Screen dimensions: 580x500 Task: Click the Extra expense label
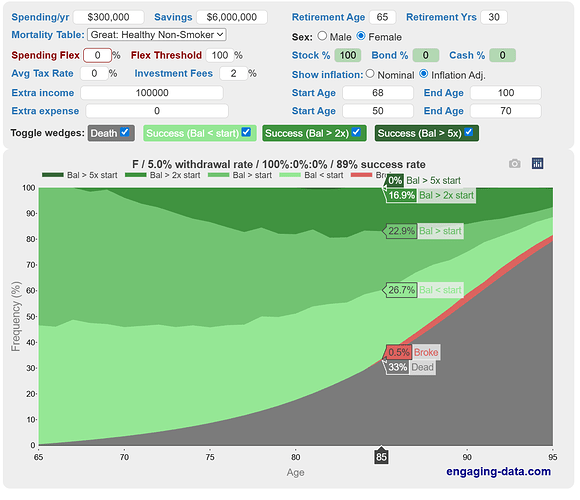coord(45,111)
